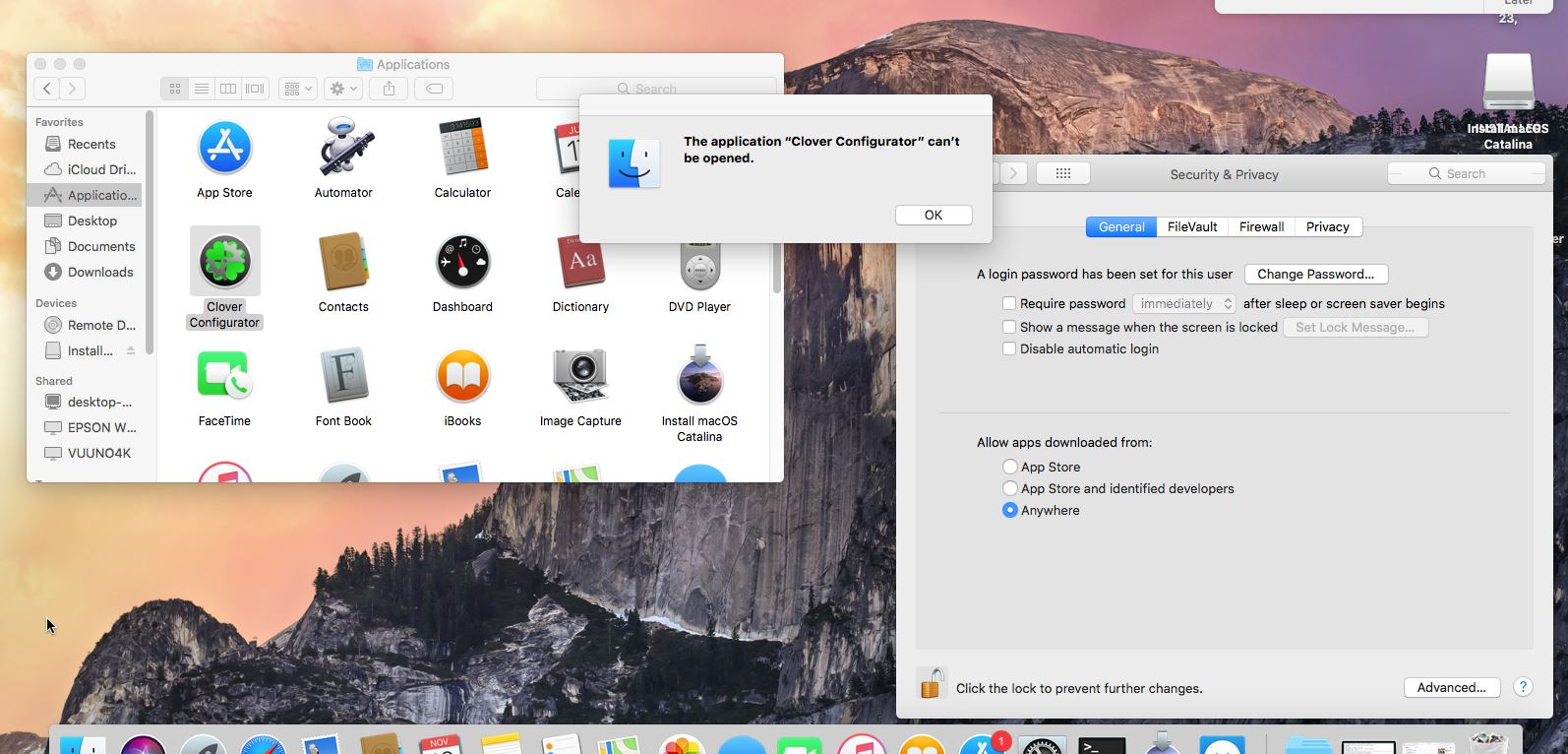Go forward in the Finder window
Image resolution: width=1568 pixels, height=754 pixels.
tap(72, 89)
